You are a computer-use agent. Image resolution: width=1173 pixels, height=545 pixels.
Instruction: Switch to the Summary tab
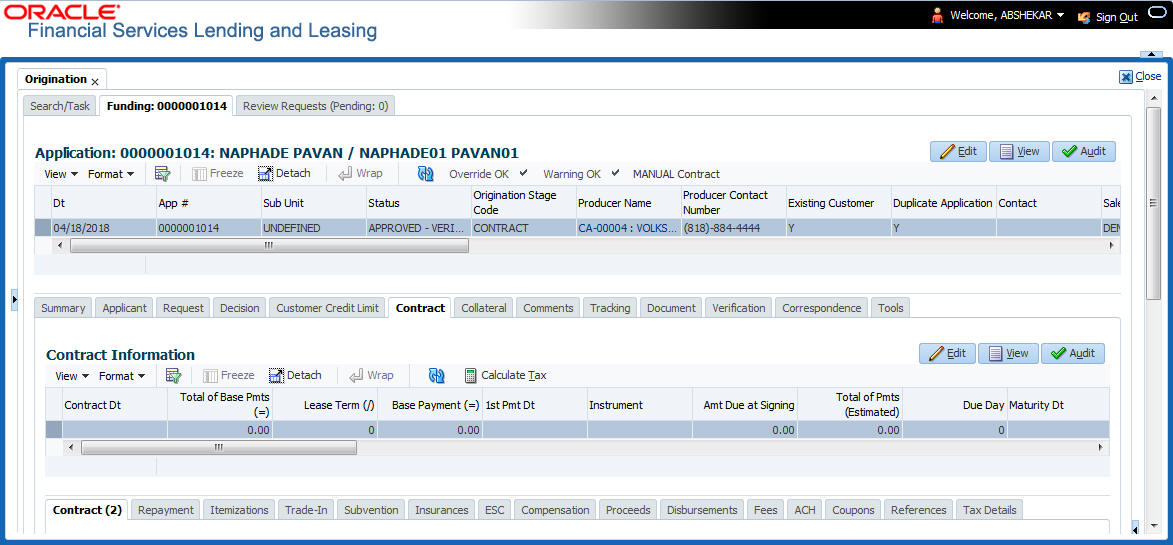pos(63,307)
